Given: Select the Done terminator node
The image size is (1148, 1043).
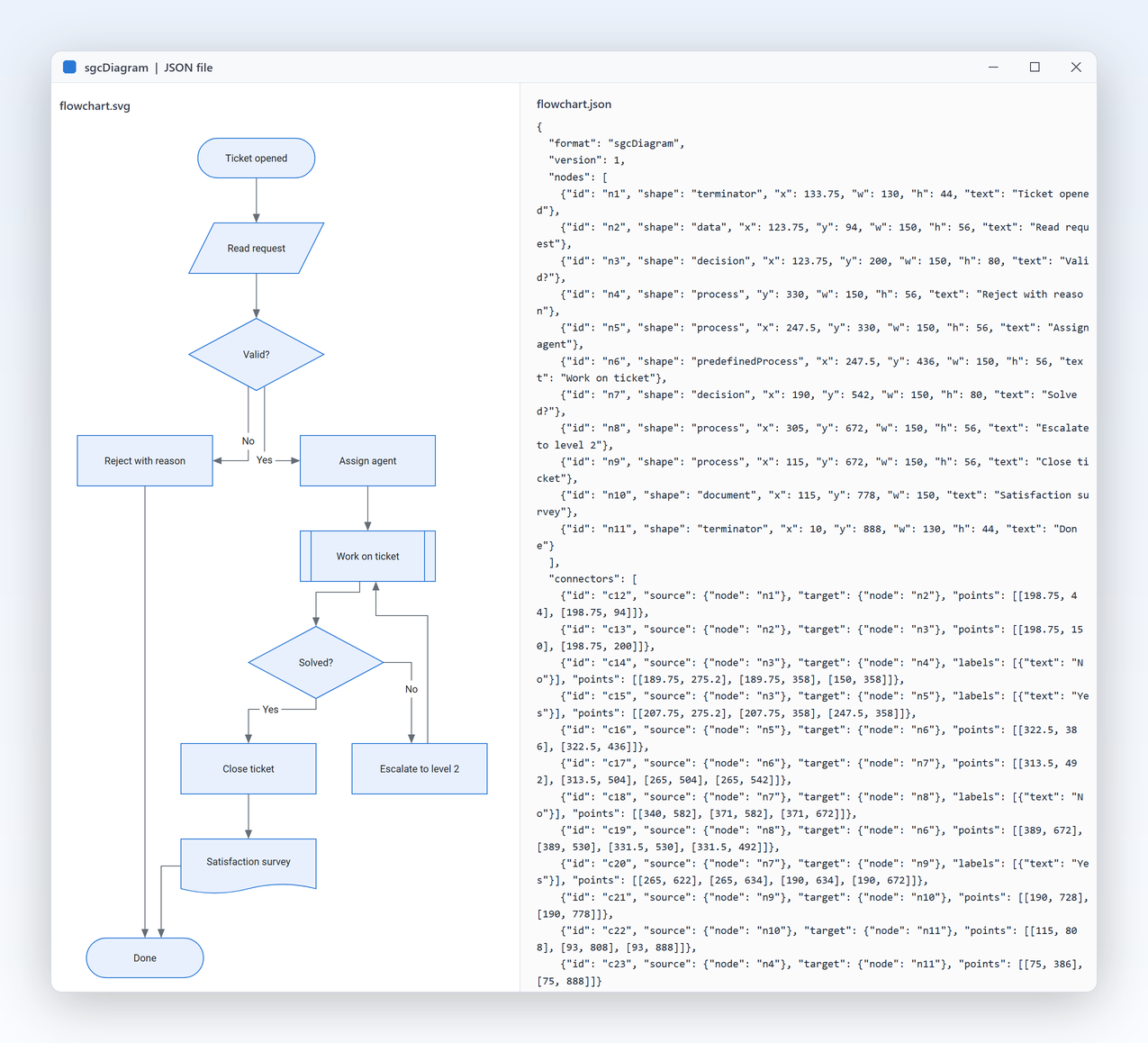Looking at the screenshot, I should 145,958.
